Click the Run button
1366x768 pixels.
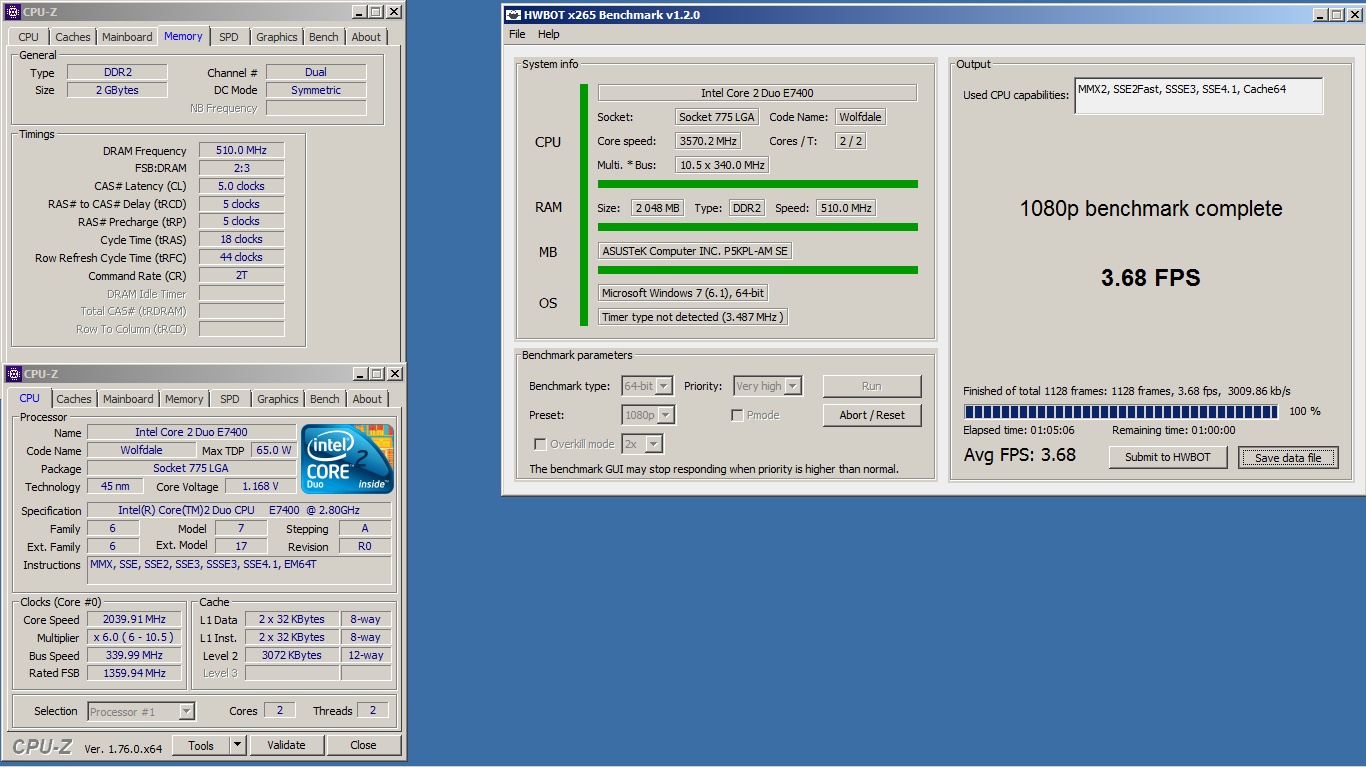tap(872, 386)
